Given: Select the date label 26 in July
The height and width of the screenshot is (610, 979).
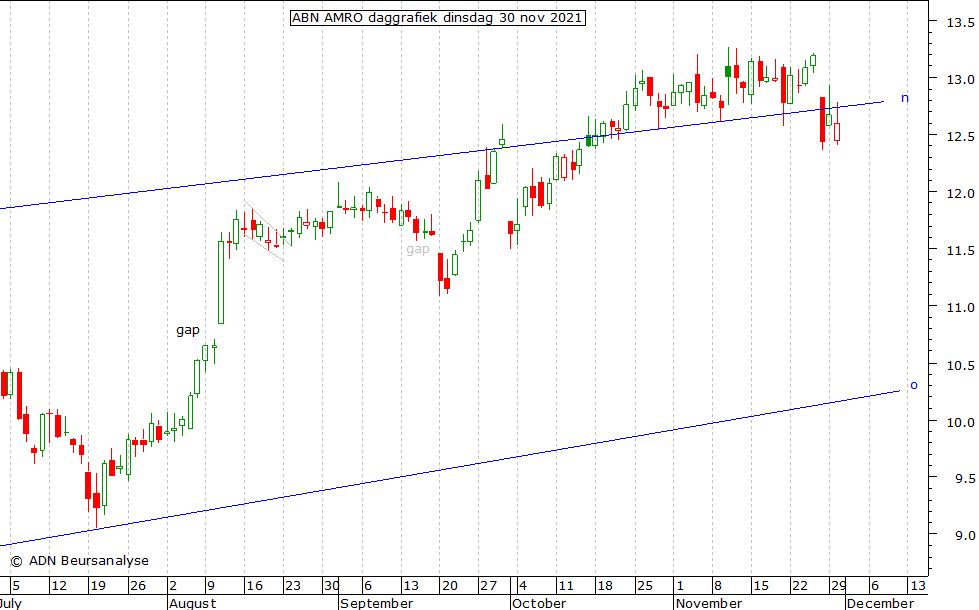Looking at the screenshot, I should (137, 586).
